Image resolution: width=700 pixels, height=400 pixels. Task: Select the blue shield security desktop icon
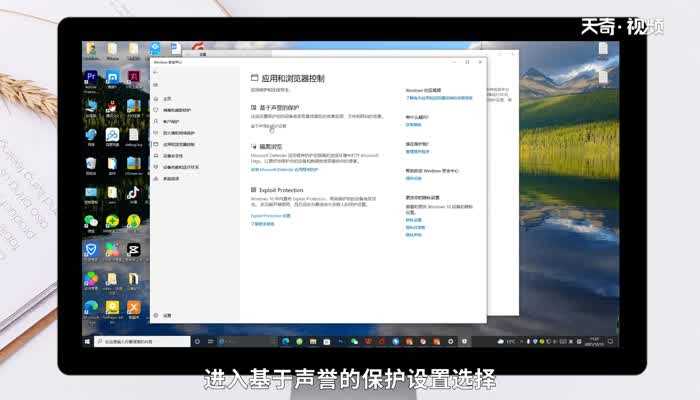pyautogui.click(x=91, y=251)
